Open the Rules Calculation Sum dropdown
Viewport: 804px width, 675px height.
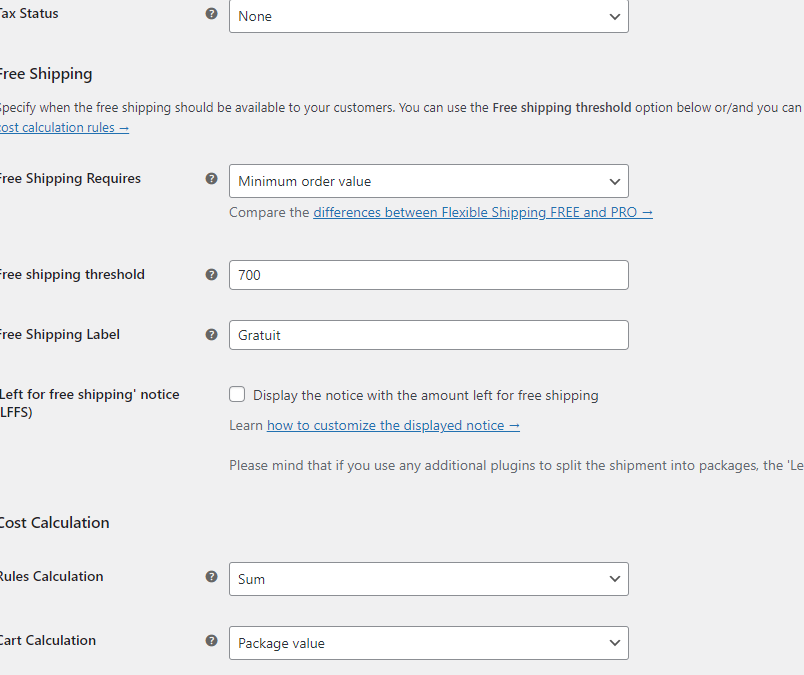[428, 579]
